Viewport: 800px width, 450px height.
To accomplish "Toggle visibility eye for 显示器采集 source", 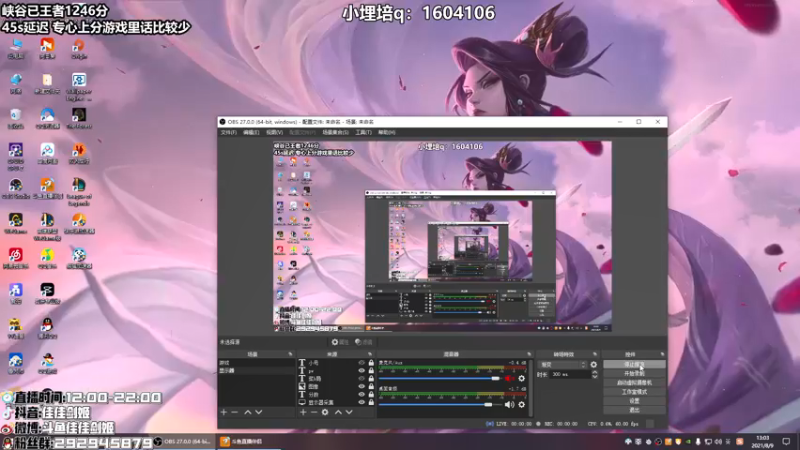I will coord(361,403).
